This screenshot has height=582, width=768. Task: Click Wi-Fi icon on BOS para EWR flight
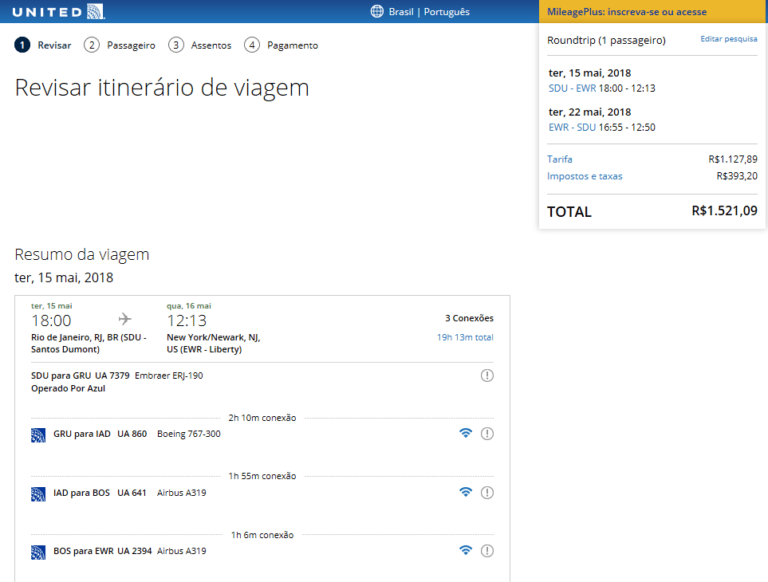(x=465, y=550)
